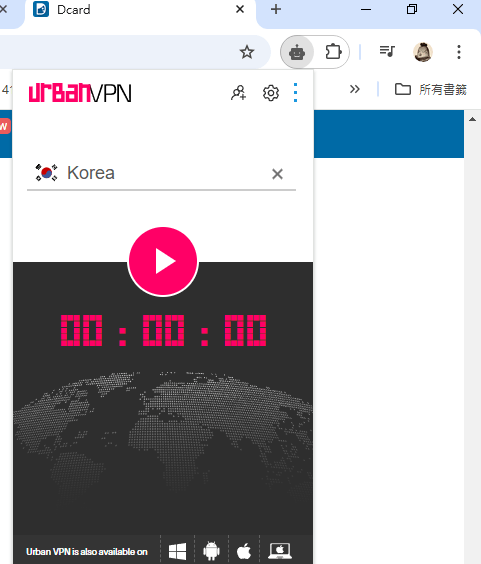Expand hidden bookmarks with the double chevron
Image resolution: width=481 pixels, height=564 pixels.
click(355, 89)
